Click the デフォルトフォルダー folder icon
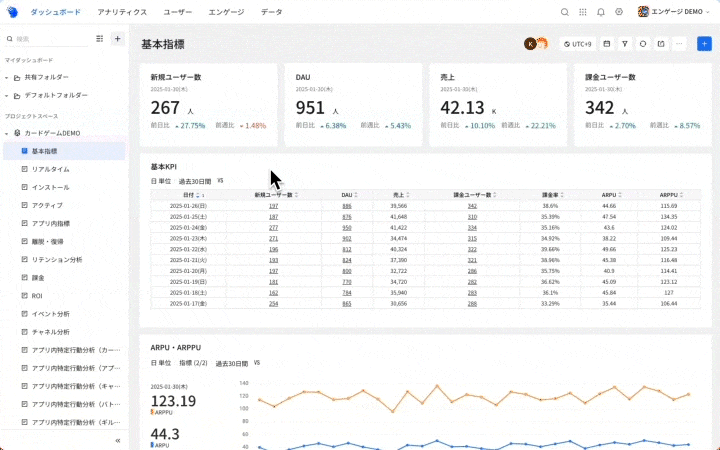 tap(17, 96)
